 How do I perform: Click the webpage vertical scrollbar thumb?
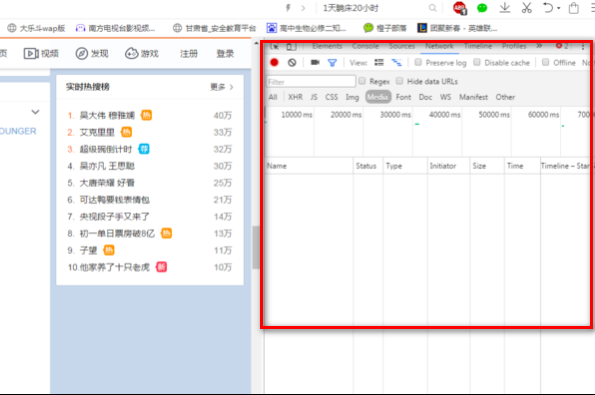[x=256, y=247]
